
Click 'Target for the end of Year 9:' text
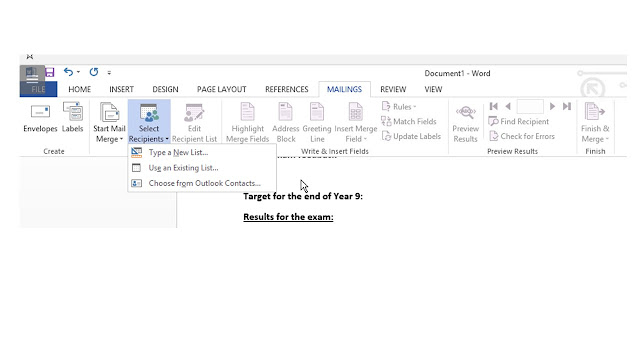pyautogui.click(x=303, y=196)
